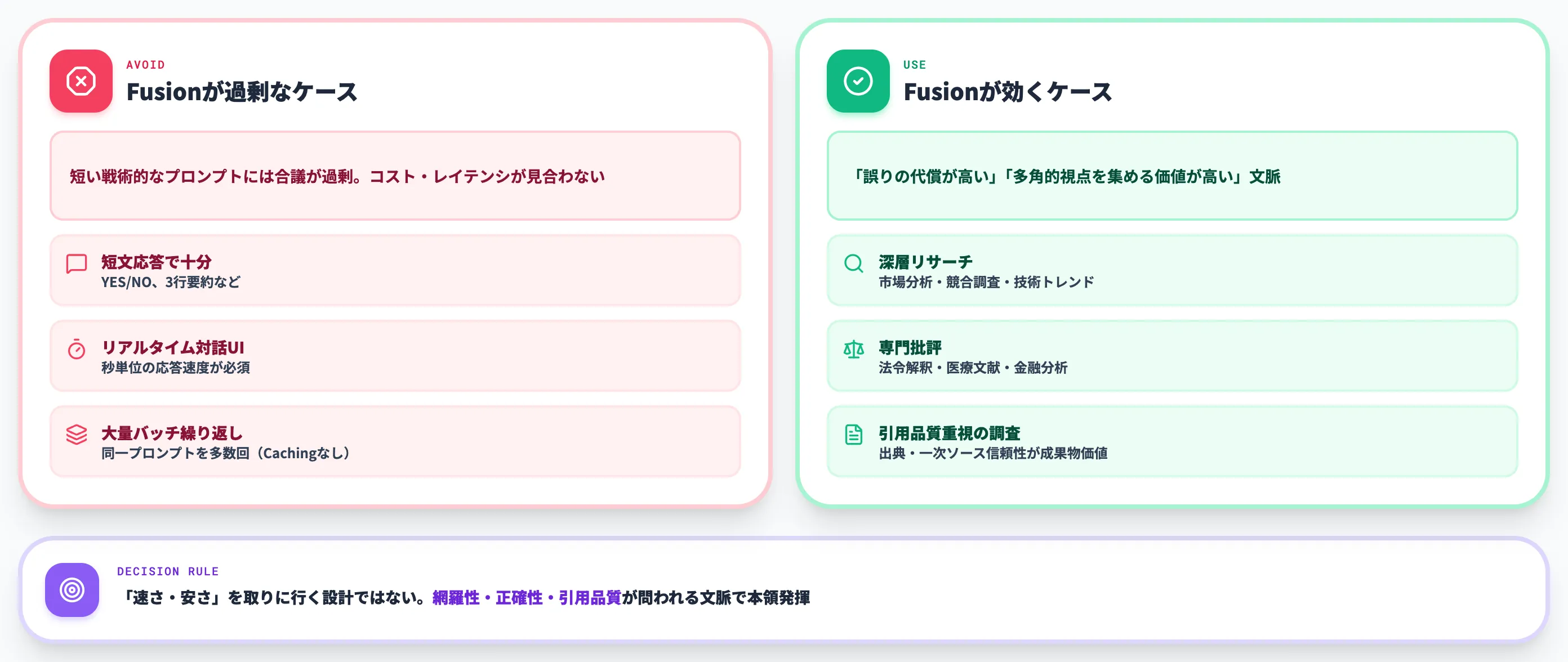Click the layers icon beside 大量バッチ繰り返し

(x=77, y=435)
